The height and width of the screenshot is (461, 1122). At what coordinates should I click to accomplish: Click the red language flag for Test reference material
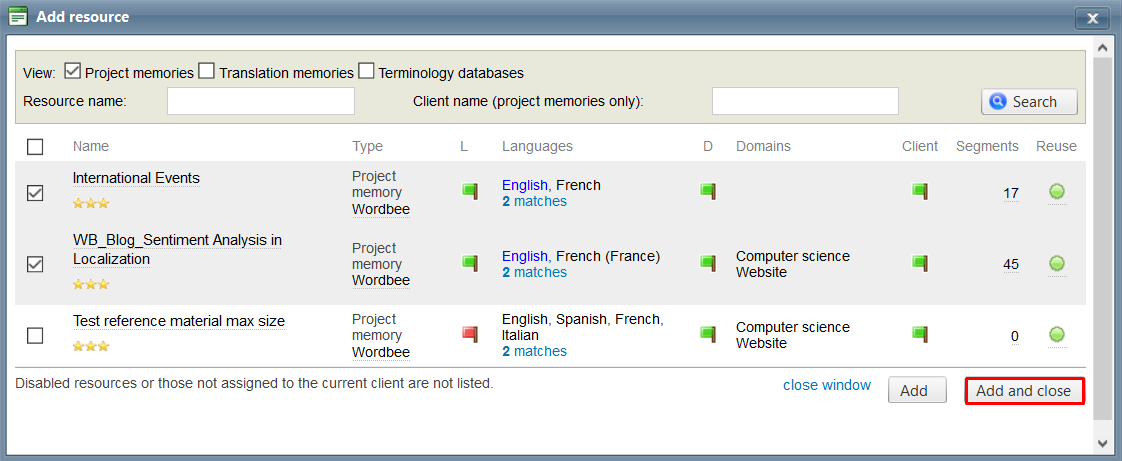coord(469,334)
